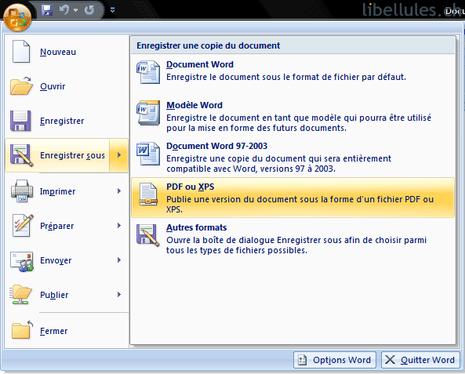Screen dimensions: 465x374
Task: Choose Enregistrer sous in the menu
Action: click(x=58, y=155)
